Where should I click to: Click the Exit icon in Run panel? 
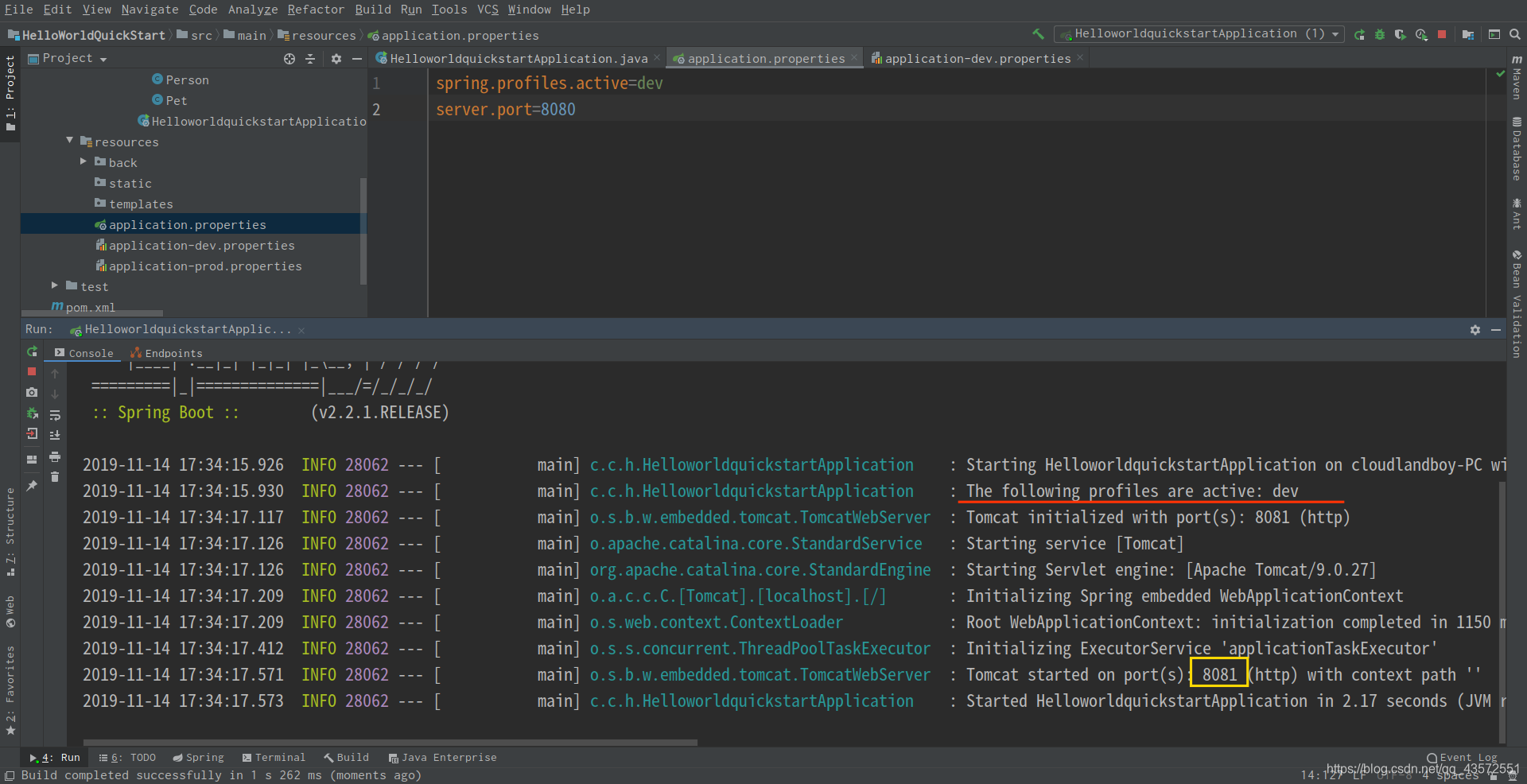[32, 433]
